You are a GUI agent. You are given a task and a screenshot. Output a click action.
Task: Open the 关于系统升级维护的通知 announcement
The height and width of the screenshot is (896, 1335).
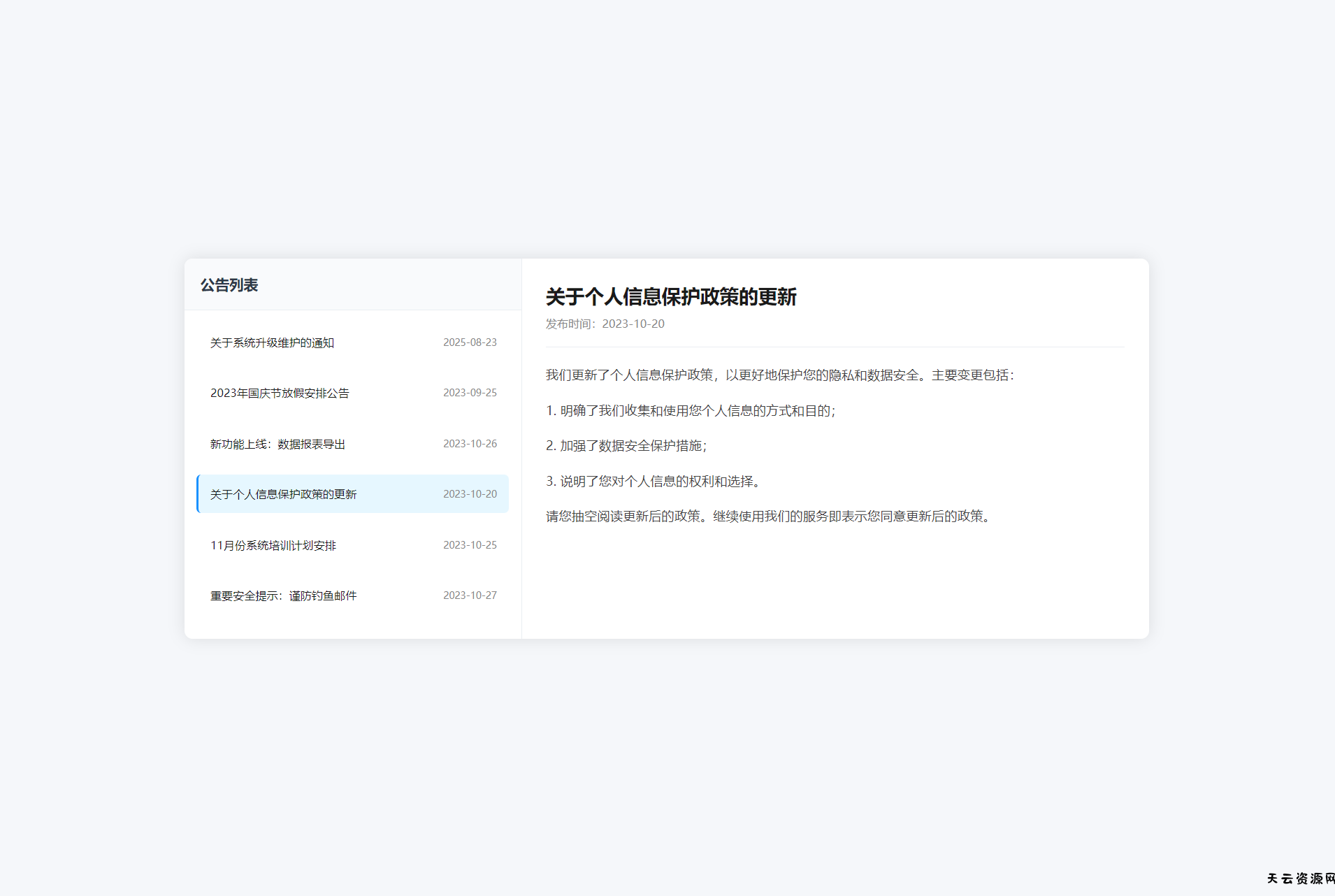[272, 342]
